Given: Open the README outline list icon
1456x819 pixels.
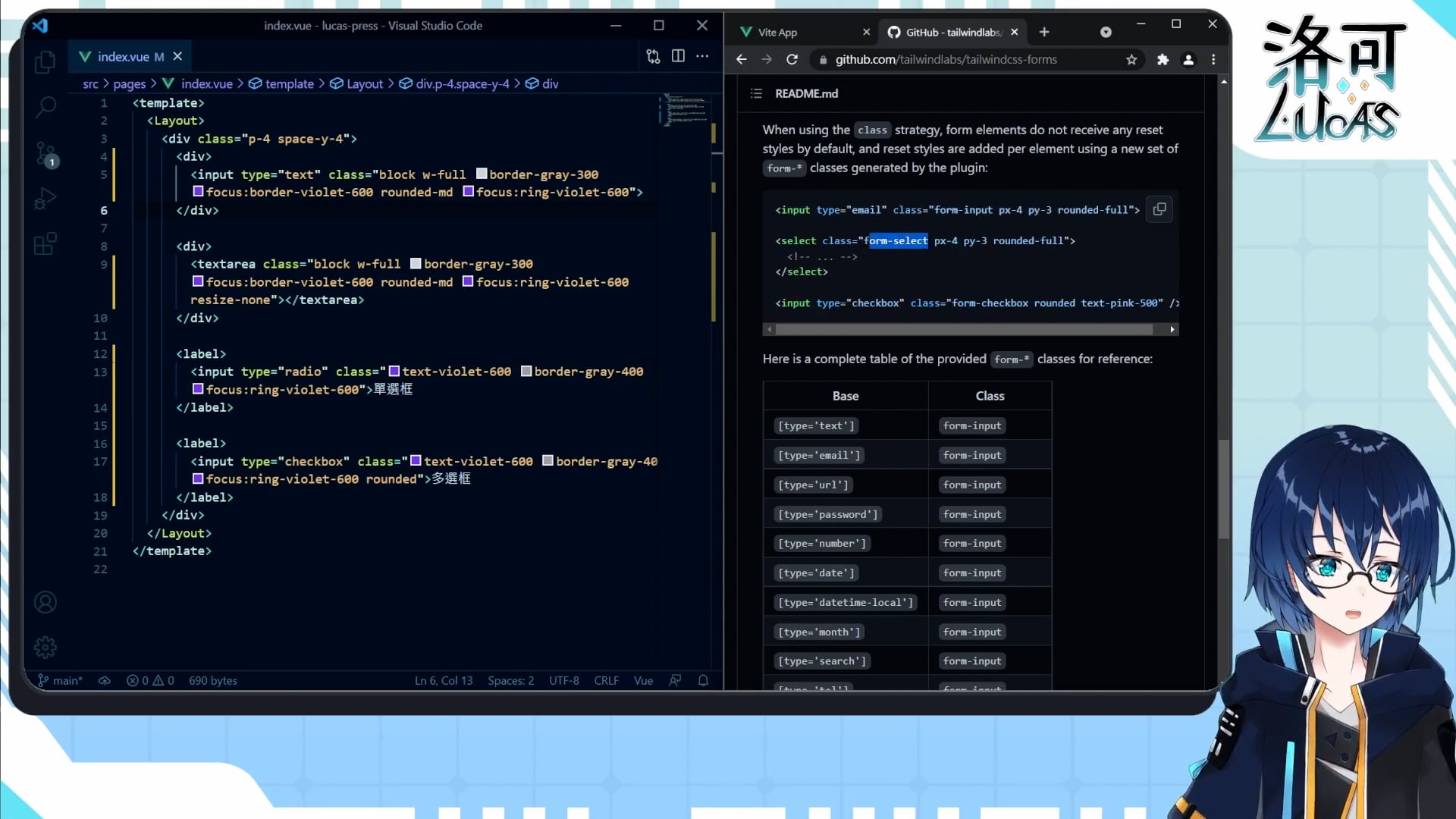Looking at the screenshot, I should [x=756, y=93].
